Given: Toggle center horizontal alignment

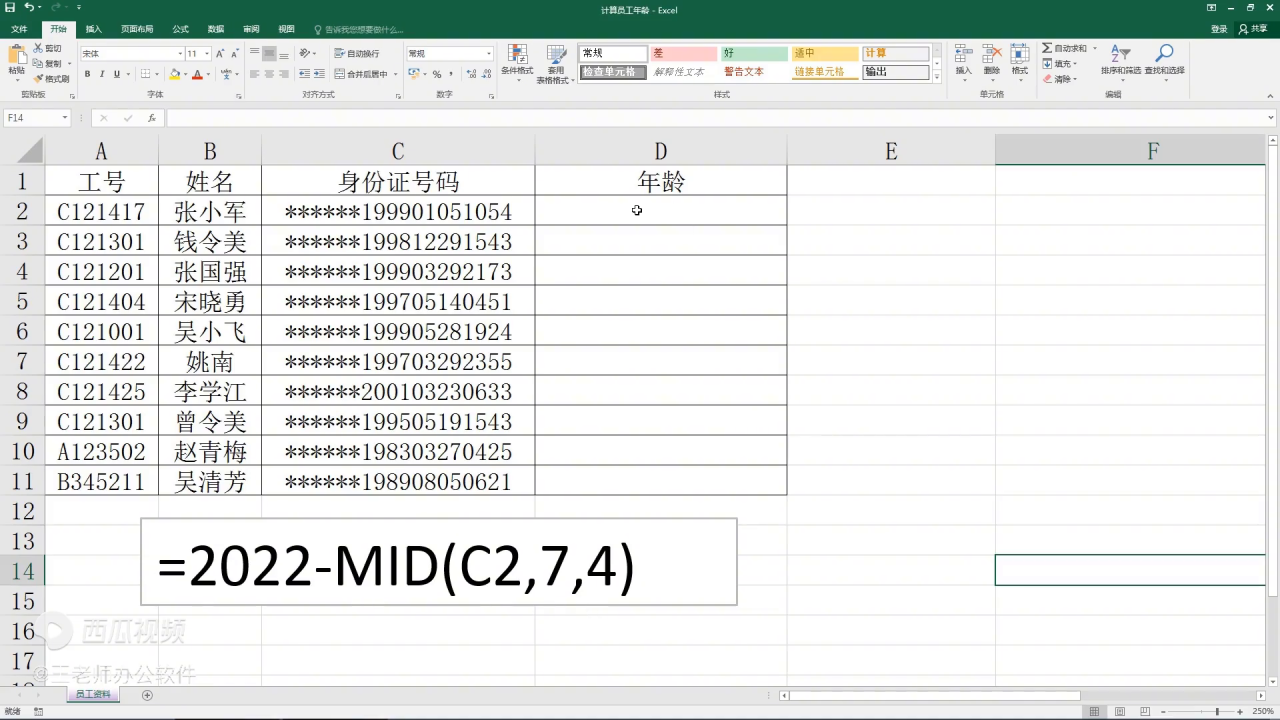Looking at the screenshot, I should coord(269,74).
